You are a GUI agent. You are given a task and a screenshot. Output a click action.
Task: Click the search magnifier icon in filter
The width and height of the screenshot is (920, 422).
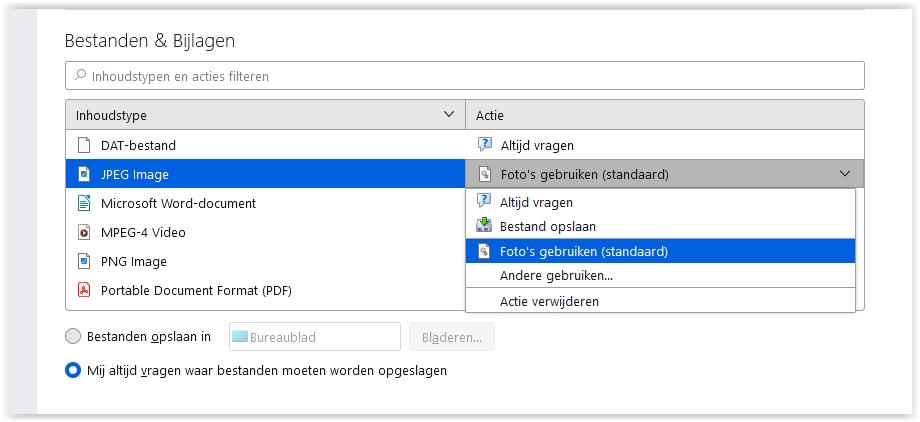80,76
